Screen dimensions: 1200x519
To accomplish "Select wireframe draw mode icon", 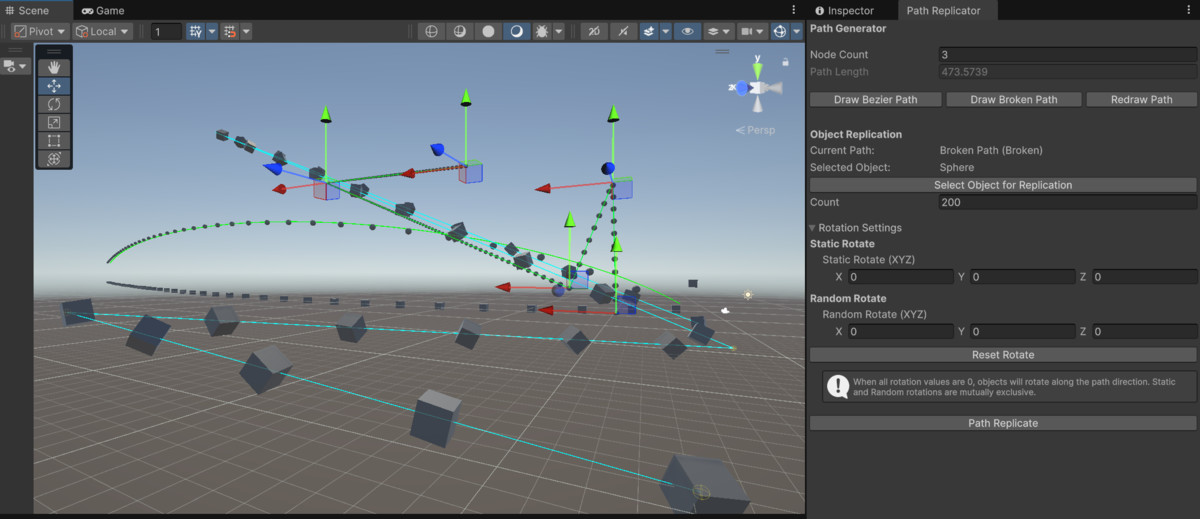I will click(x=432, y=31).
